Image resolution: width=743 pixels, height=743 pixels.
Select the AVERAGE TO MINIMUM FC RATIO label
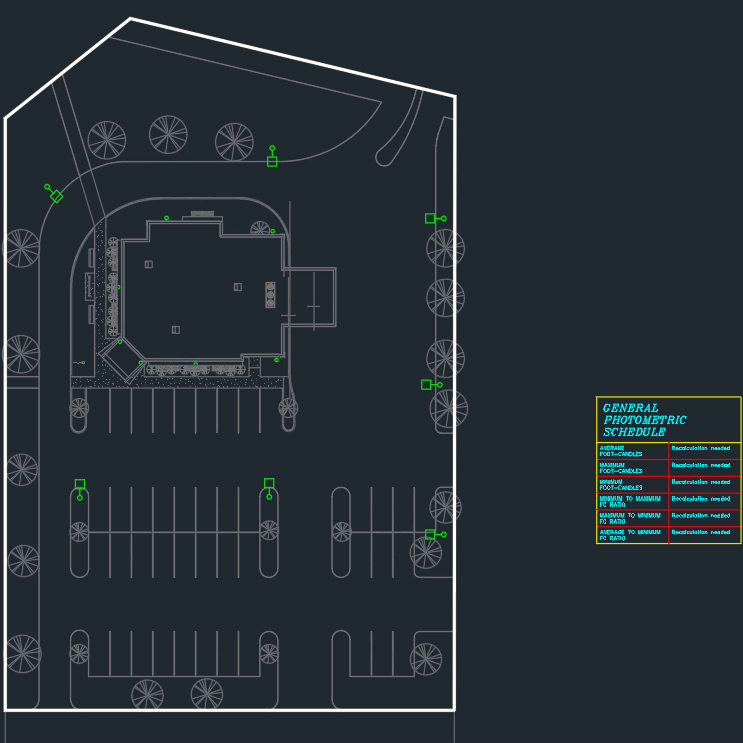[x=630, y=535]
